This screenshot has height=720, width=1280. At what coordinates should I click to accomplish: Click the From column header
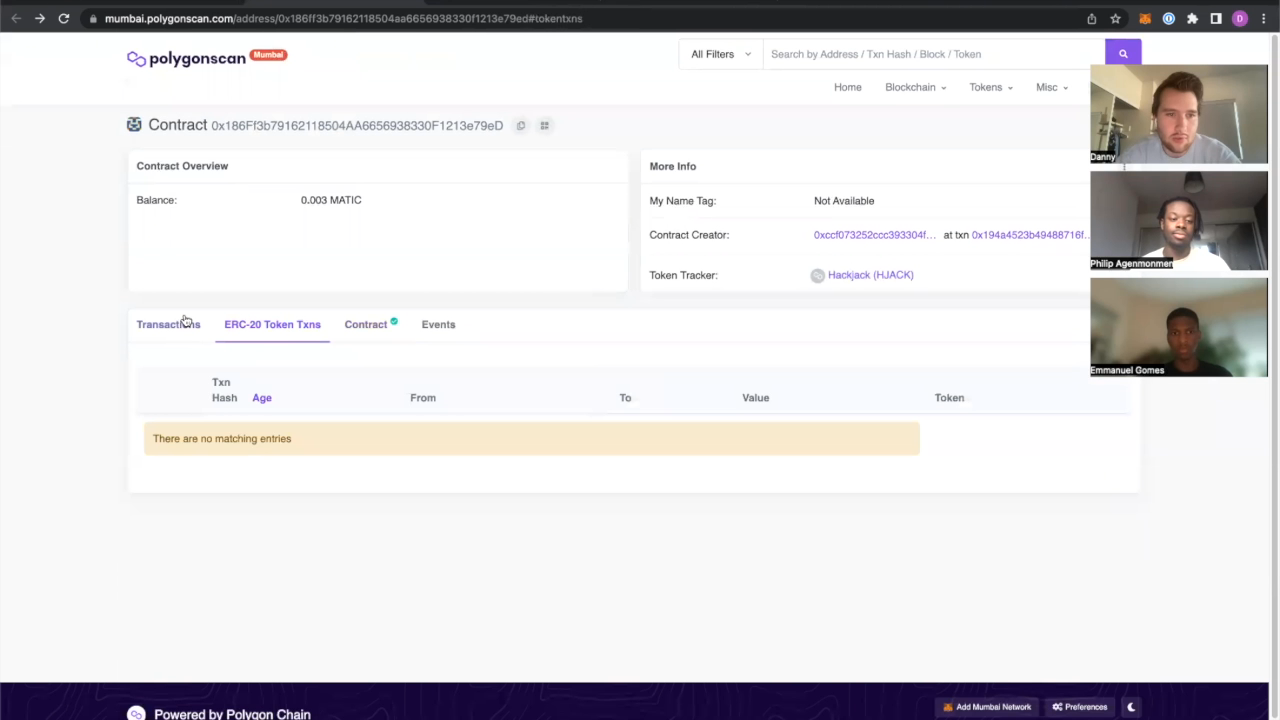(x=423, y=398)
